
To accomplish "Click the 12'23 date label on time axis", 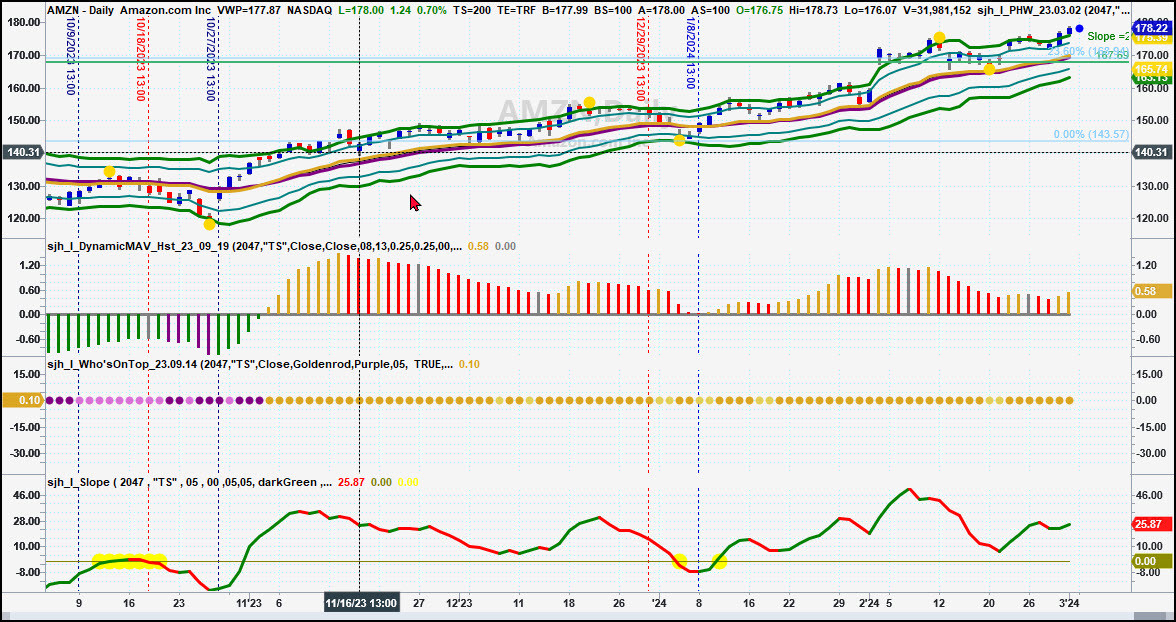I will click(x=458, y=602).
